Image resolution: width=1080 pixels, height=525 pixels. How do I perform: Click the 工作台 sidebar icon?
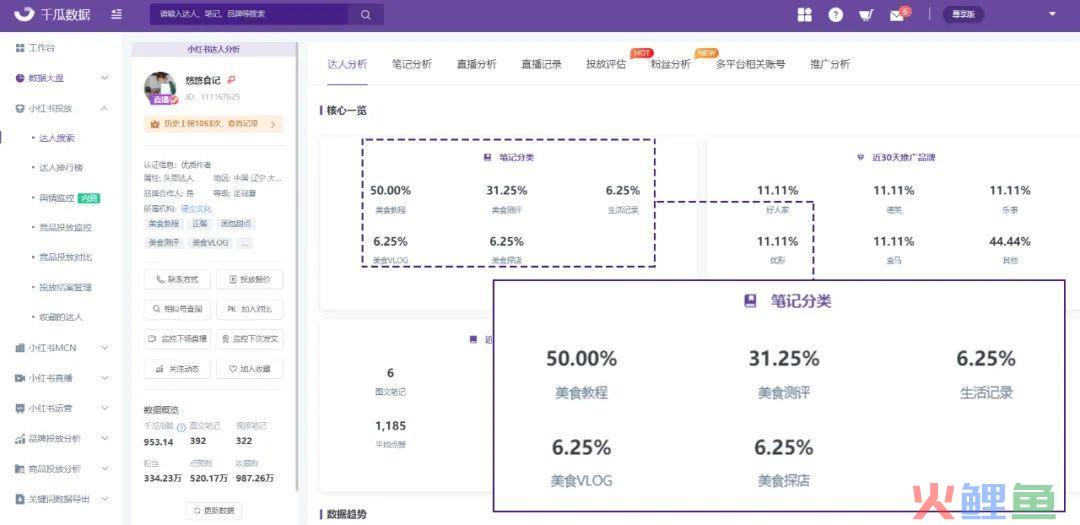pos(20,48)
